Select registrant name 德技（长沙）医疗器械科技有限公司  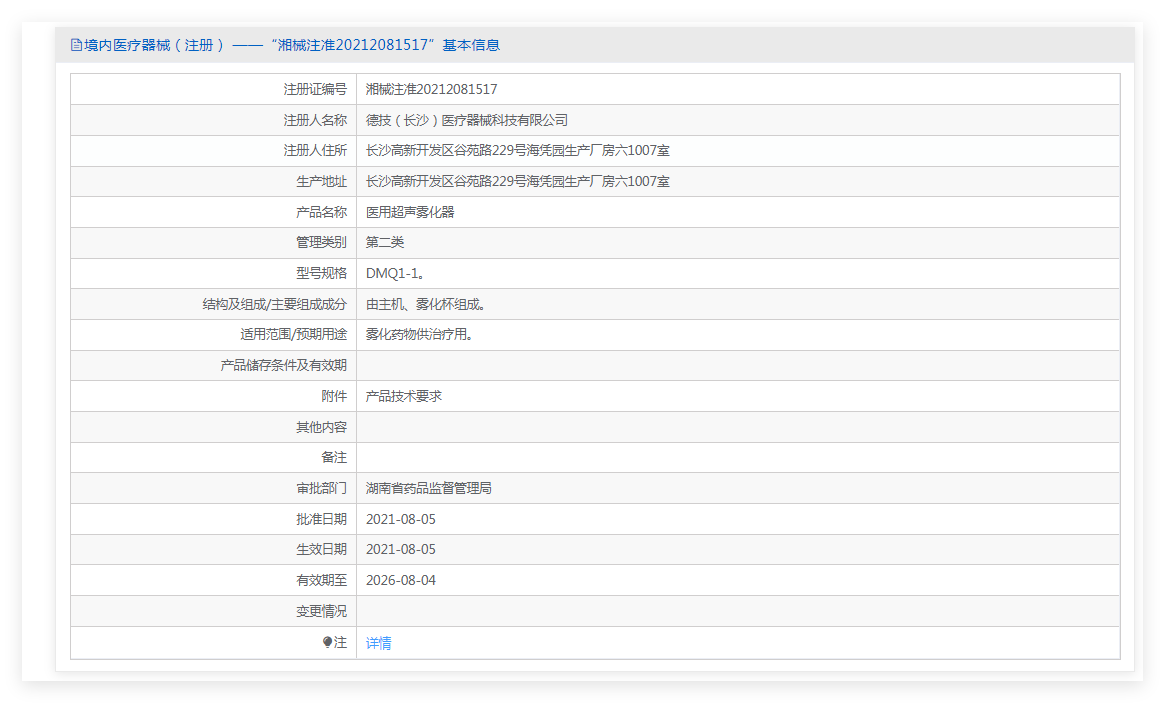click(467, 120)
